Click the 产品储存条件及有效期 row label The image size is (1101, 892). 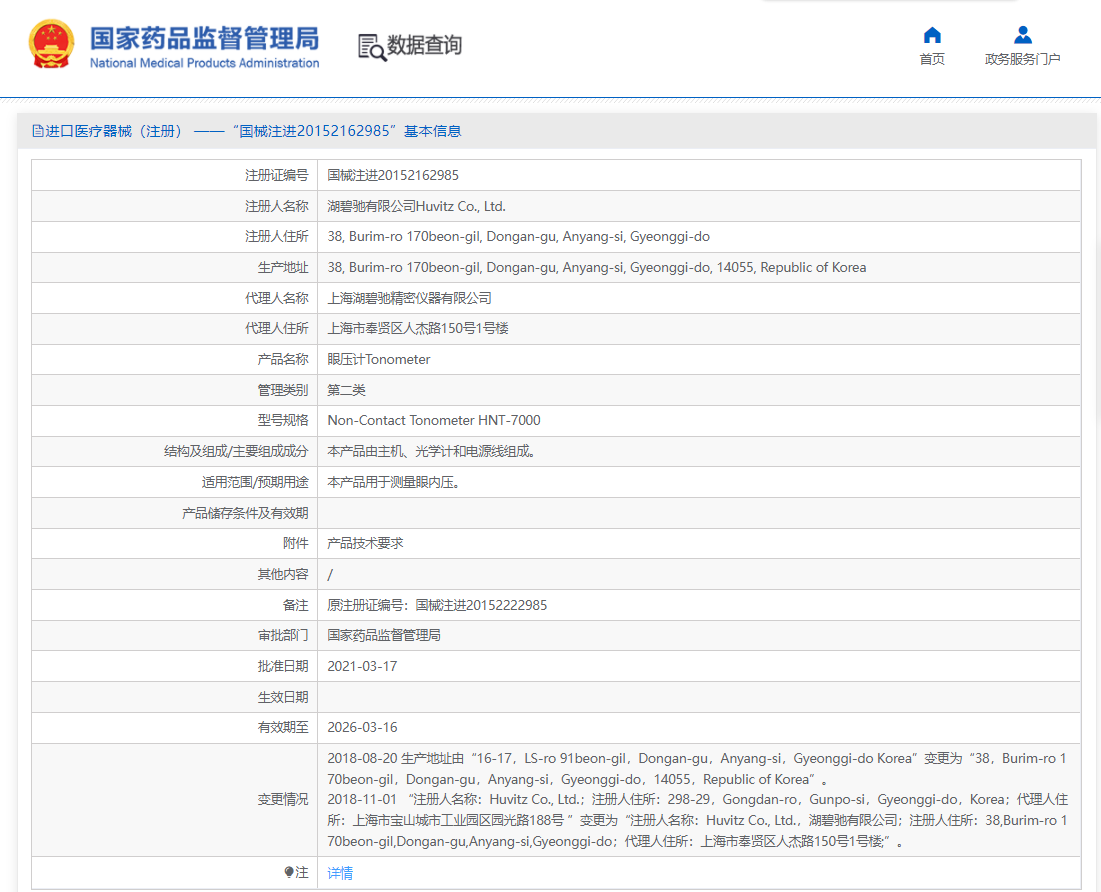click(x=245, y=513)
